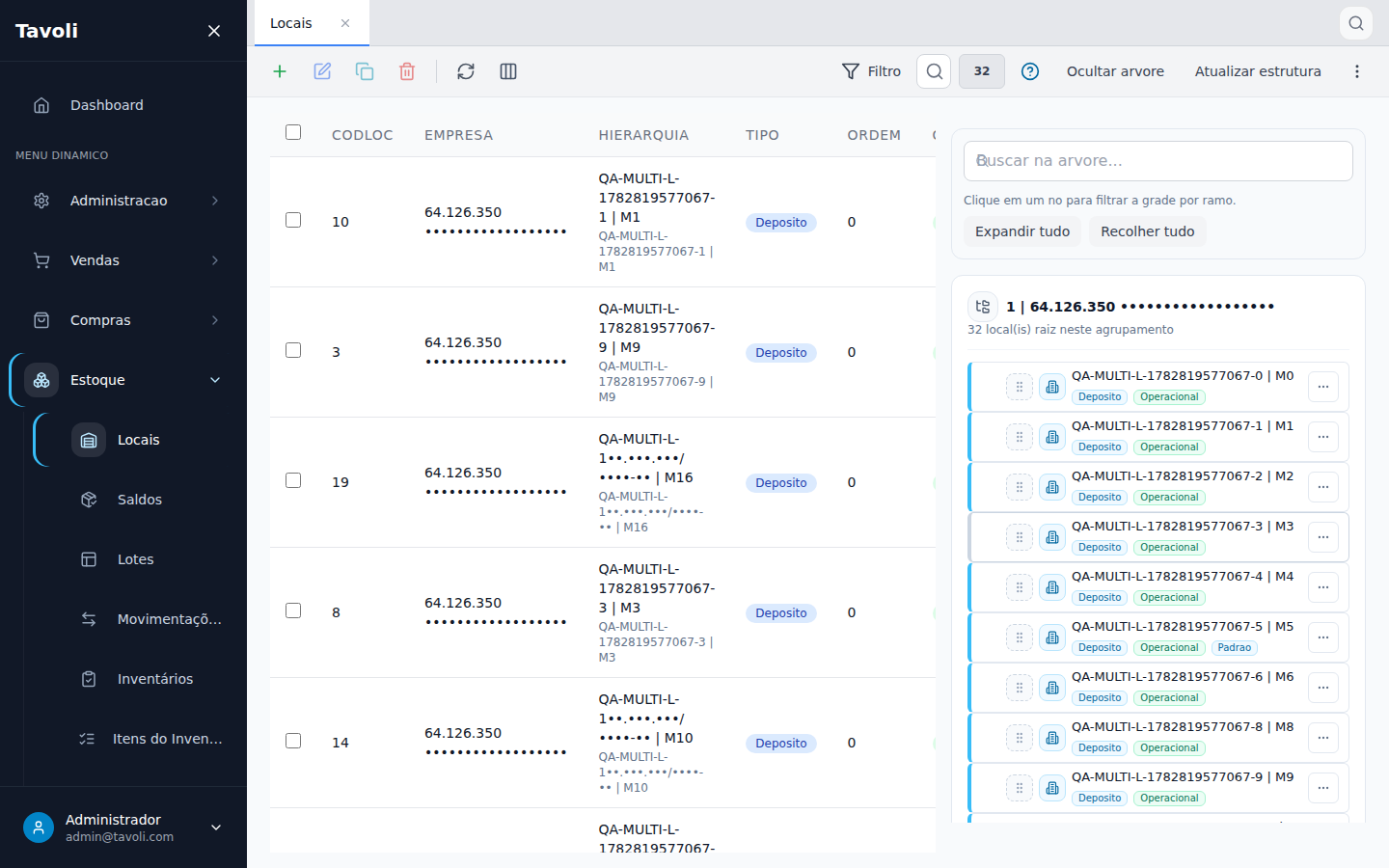Click Expandir tudo in the tree panel
The width and height of the screenshot is (1389, 868).
(x=1022, y=231)
